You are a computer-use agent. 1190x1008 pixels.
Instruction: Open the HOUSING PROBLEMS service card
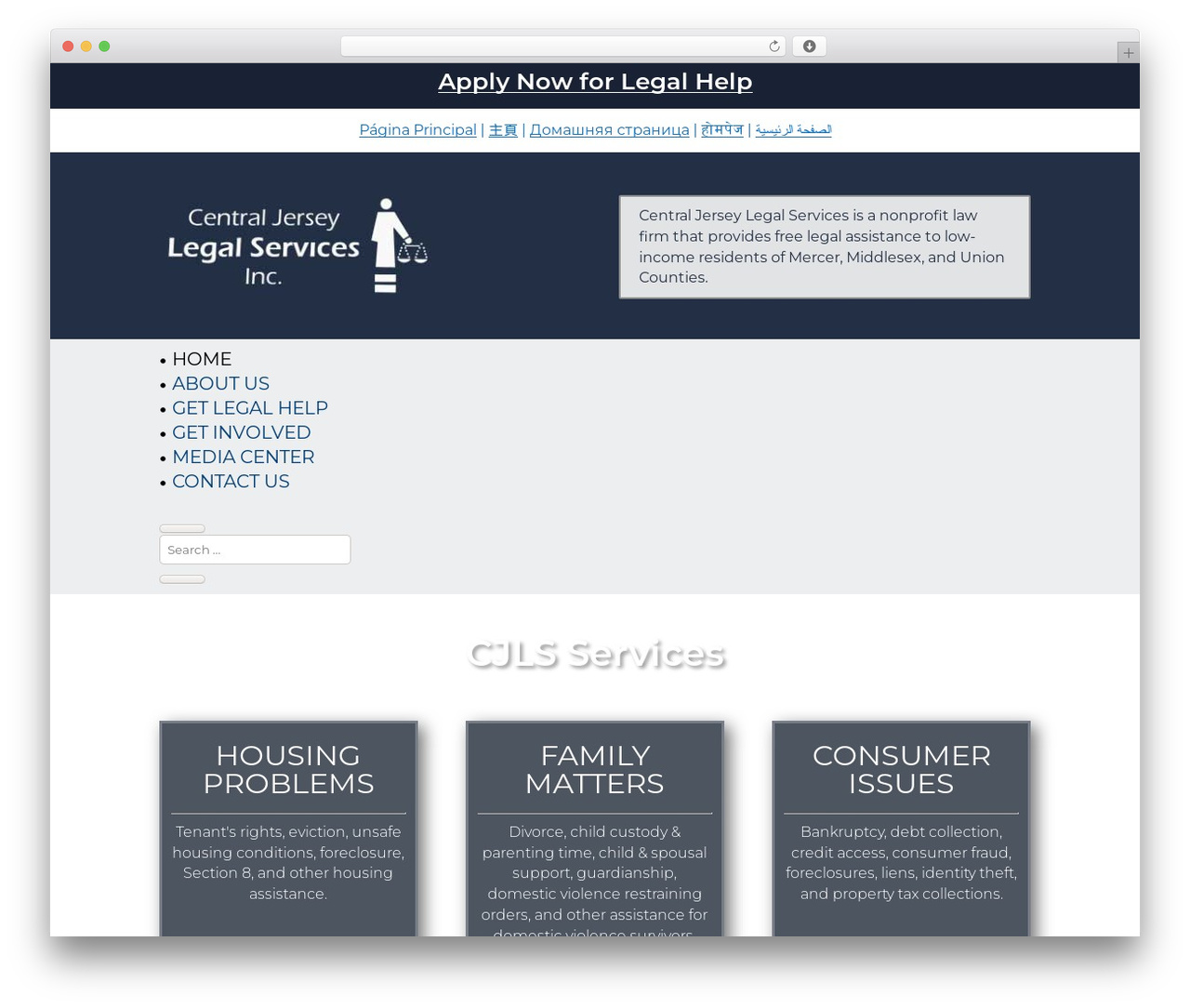[x=288, y=829]
